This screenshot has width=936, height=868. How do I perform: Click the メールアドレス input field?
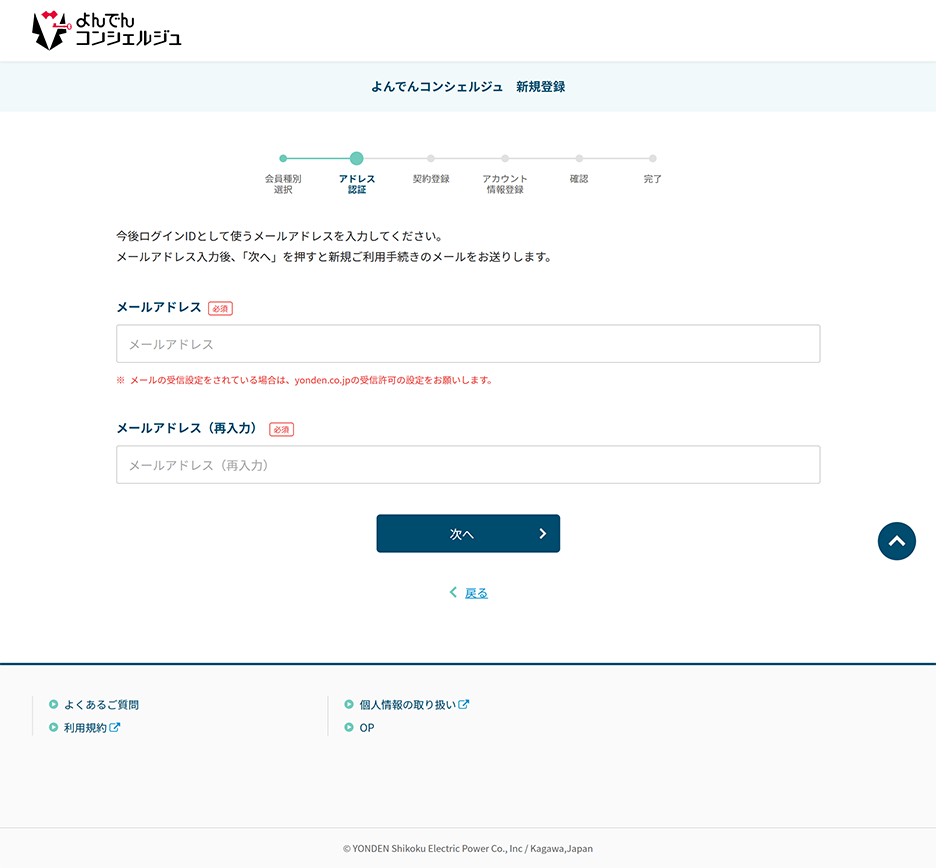(x=468, y=343)
